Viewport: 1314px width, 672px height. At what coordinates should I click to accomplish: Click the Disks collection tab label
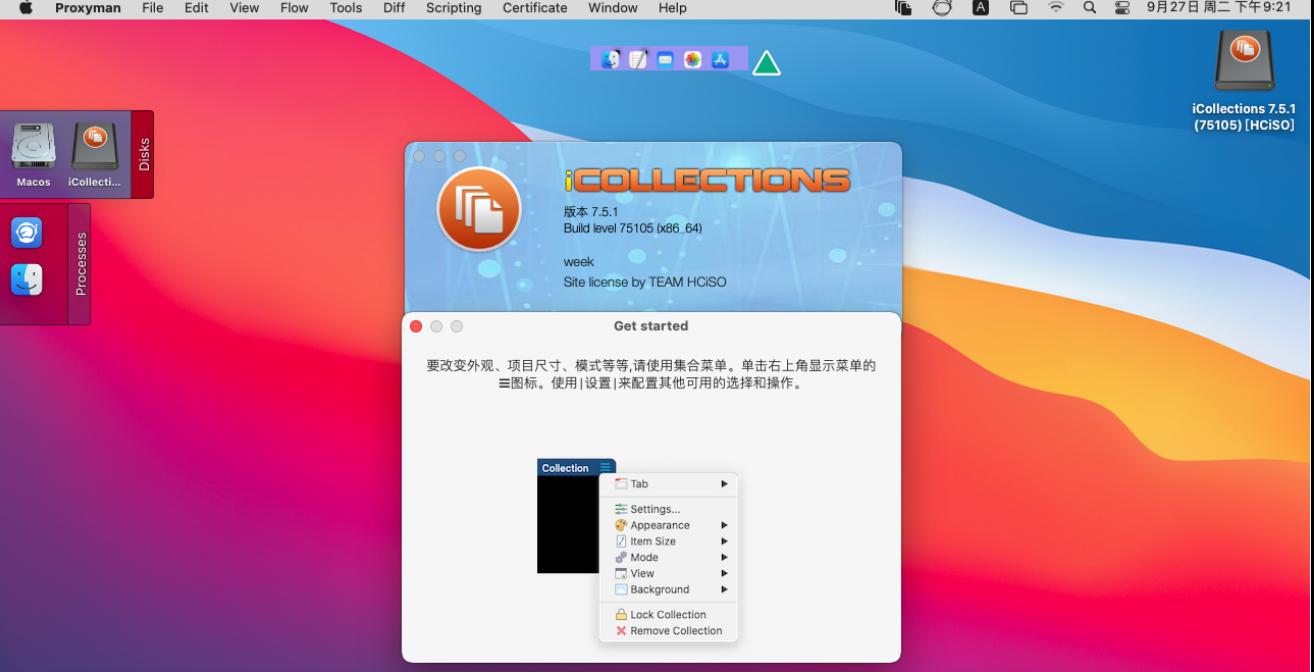click(143, 154)
